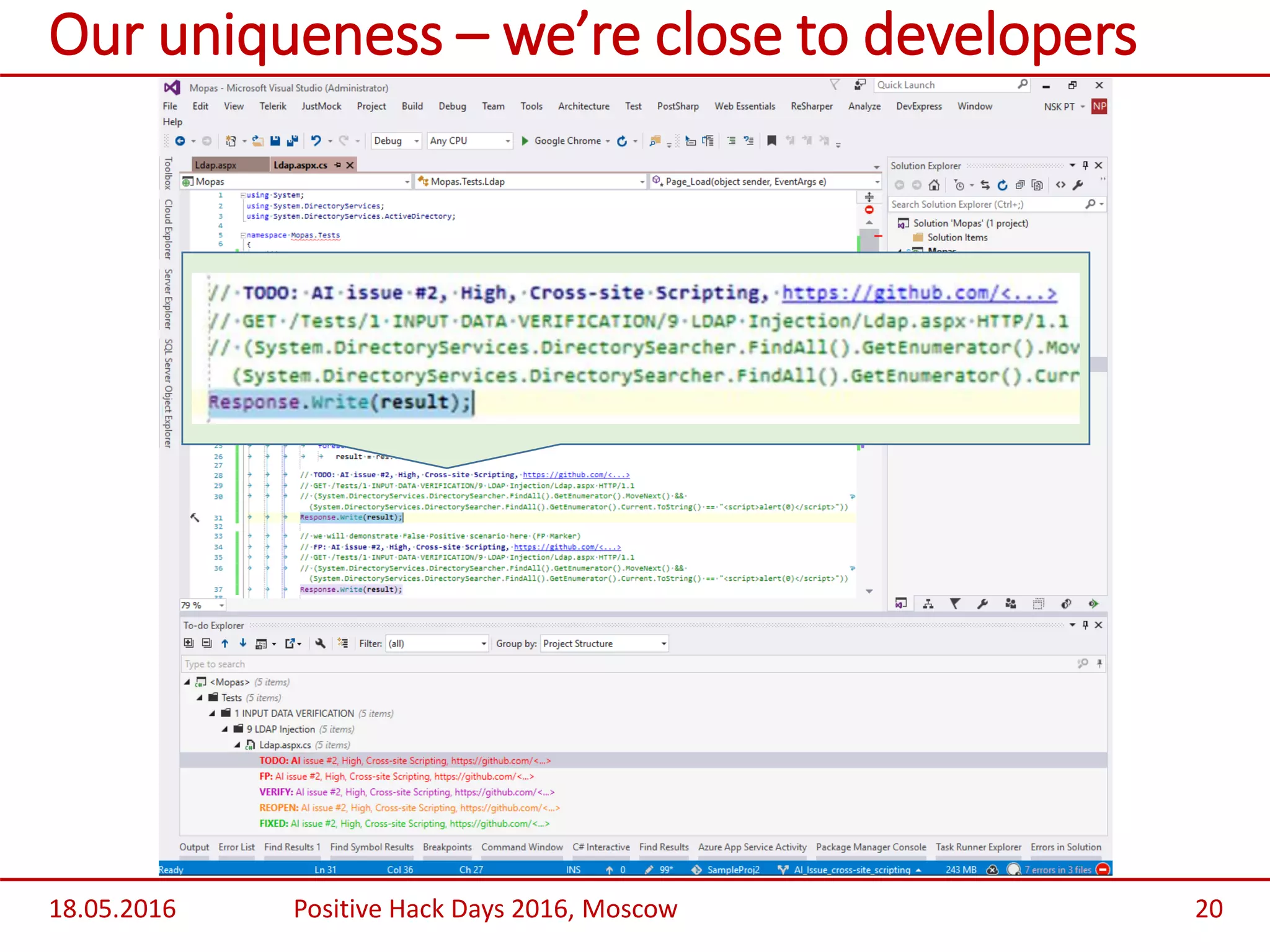The height and width of the screenshot is (952, 1270).
Task: Click the Navigate Backward arrow in main toolbar
Action: pos(180,141)
